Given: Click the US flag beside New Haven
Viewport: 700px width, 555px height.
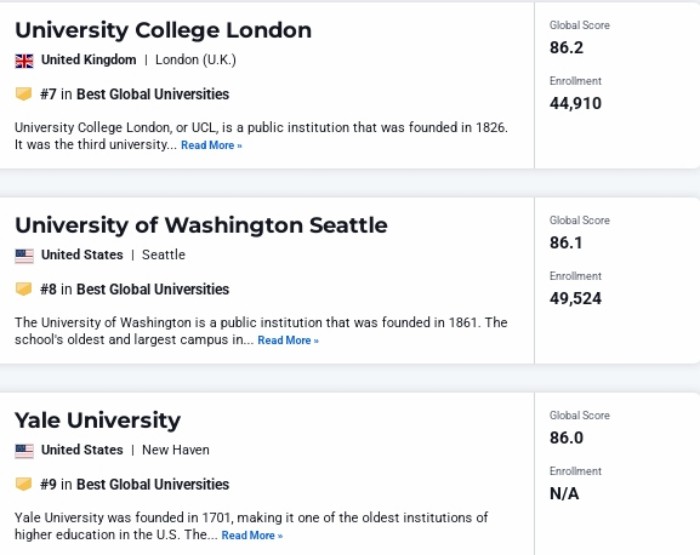Looking at the screenshot, I should [x=24, y=450].
